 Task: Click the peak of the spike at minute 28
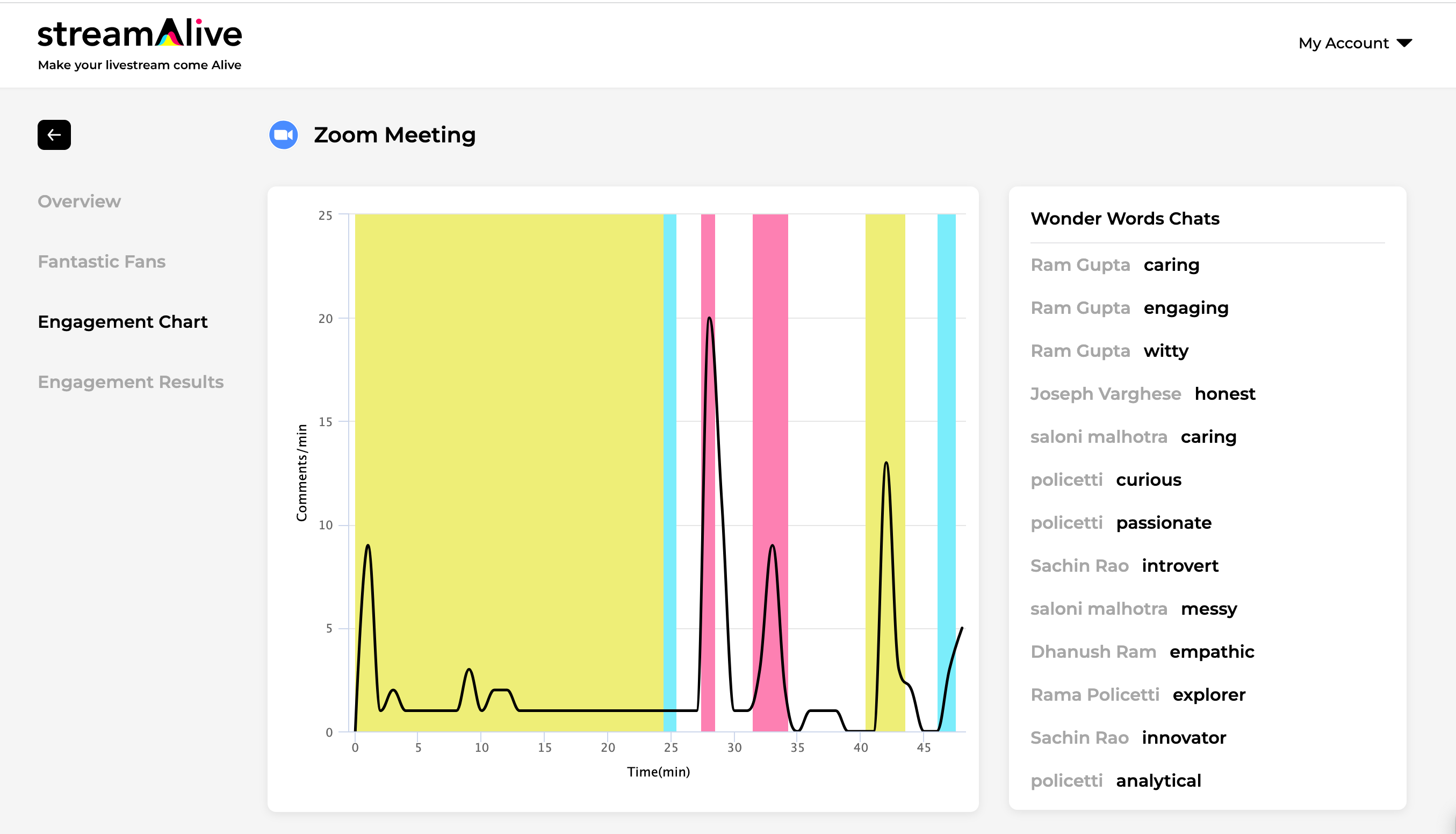pyautogui.click(x=709, y=319)
